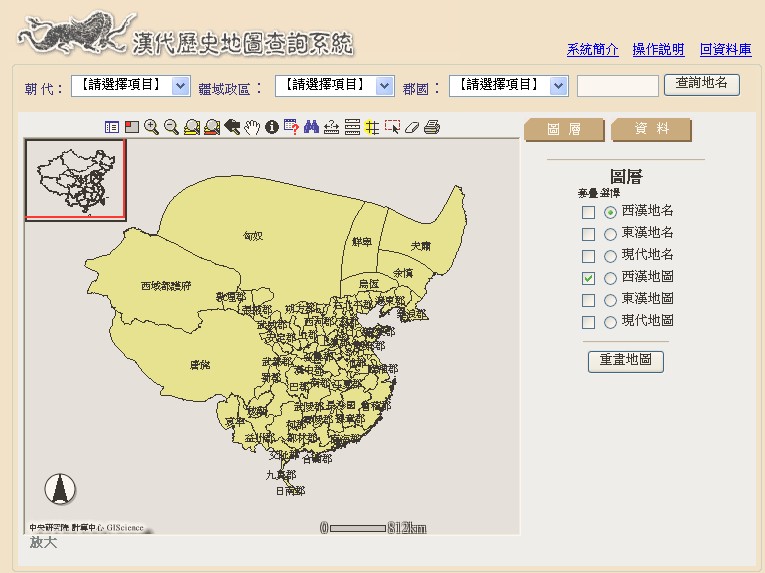Click the printer icon to print map
Viewport: 765px width, 573px height.
(432, 127)
